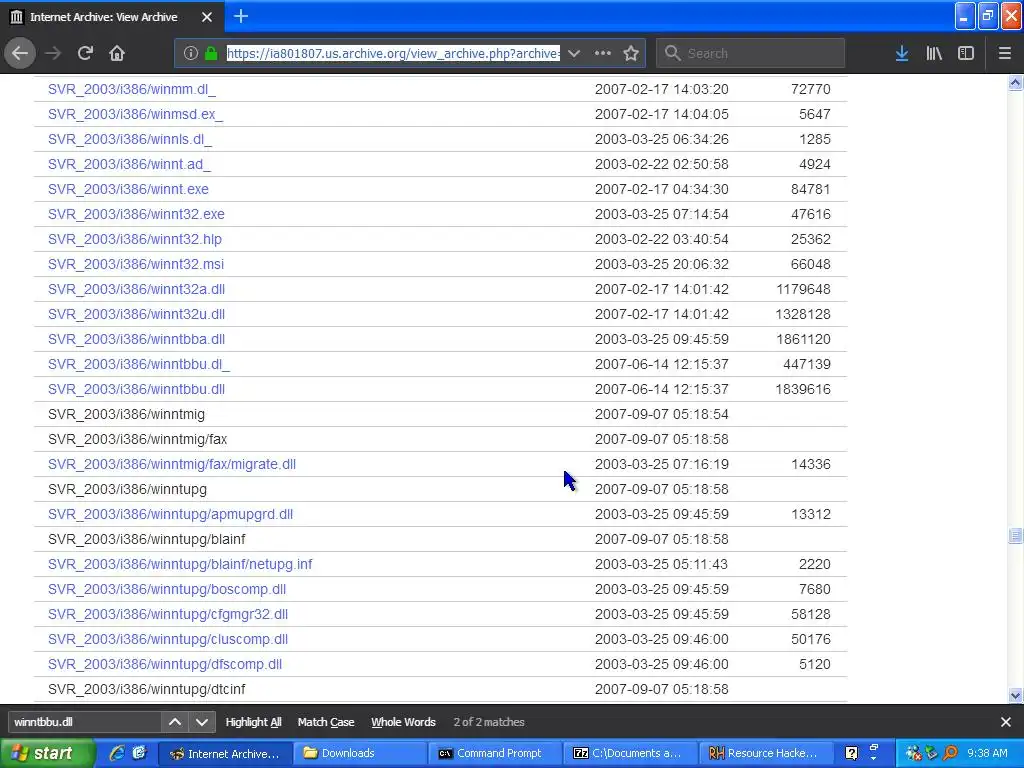Open winntupg/dfscomp.dll link
The width and height of the screenshot is (1024, 768).
[165, 664]
